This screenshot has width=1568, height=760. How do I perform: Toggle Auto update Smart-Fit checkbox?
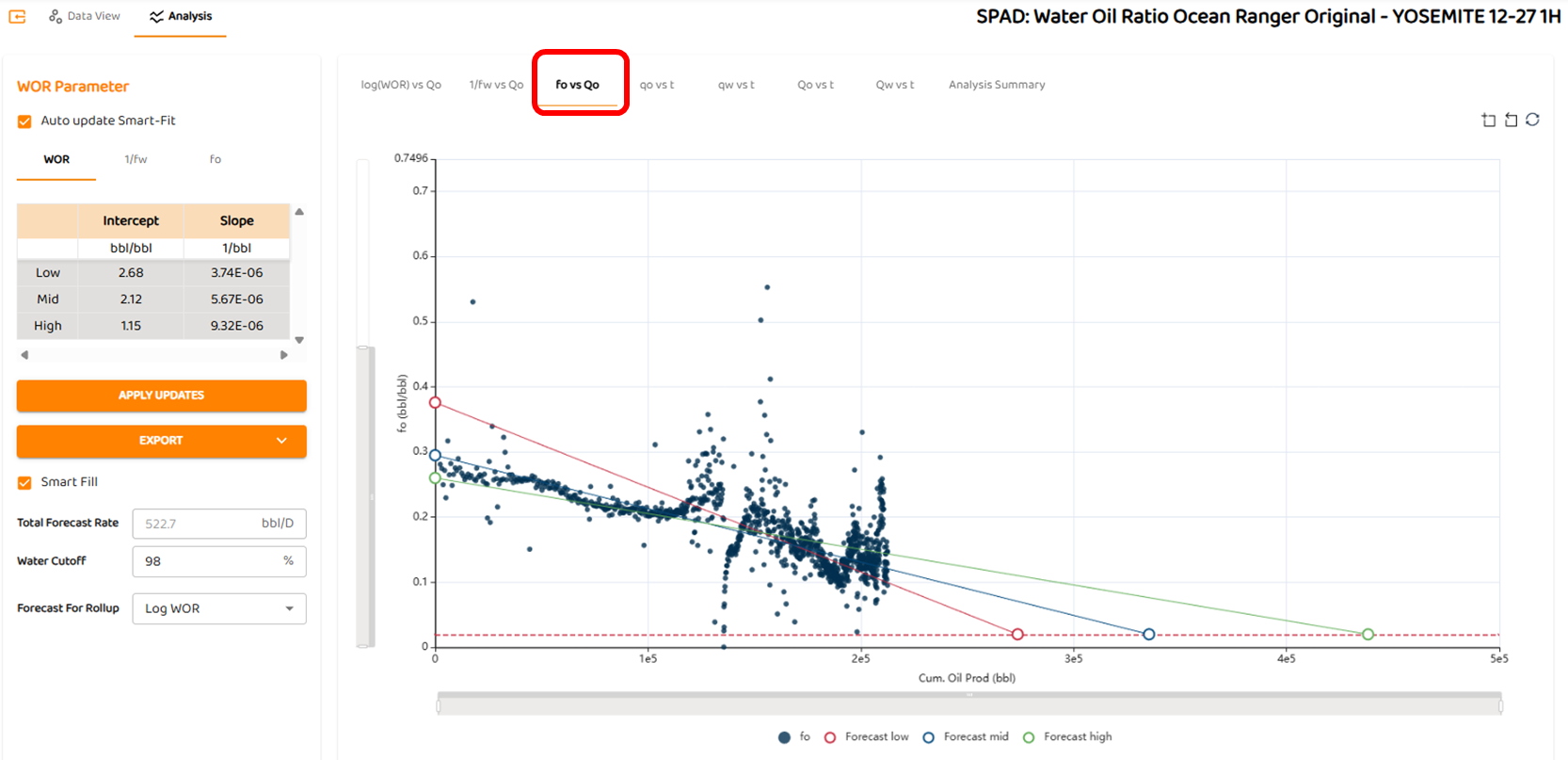coord(25,121)
